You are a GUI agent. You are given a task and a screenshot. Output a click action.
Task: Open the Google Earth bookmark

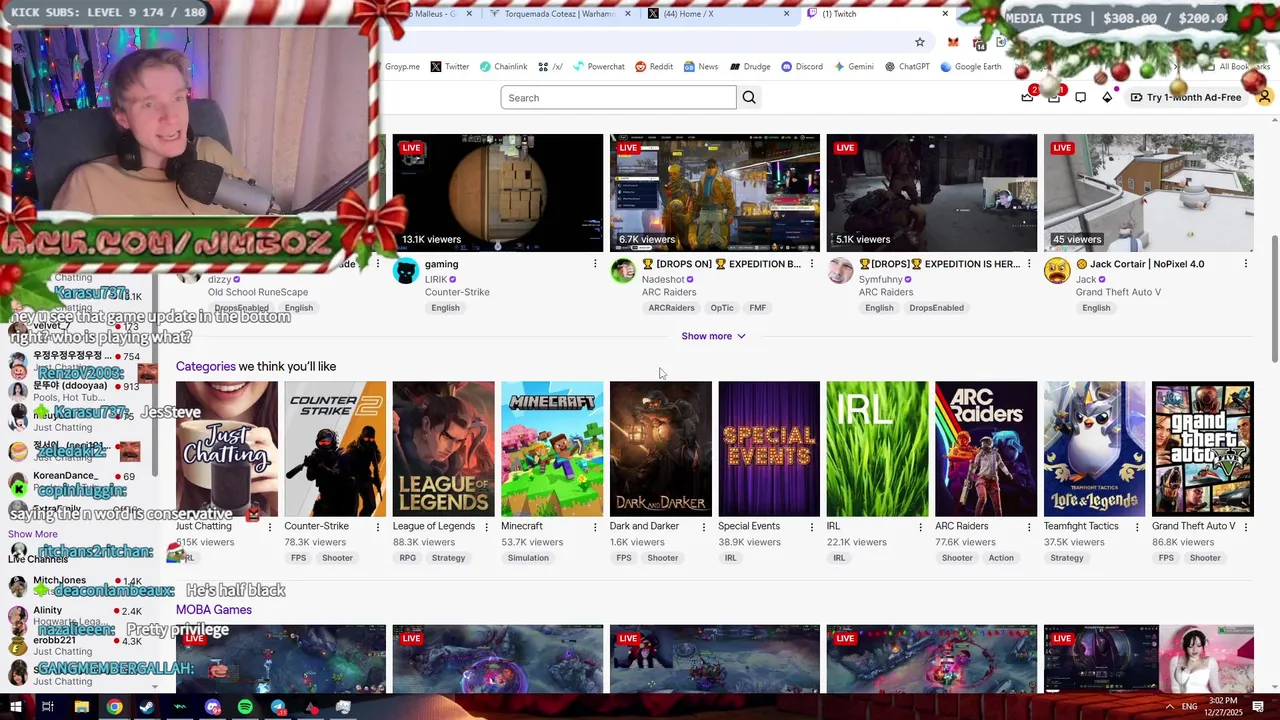(x=970, y=67)
